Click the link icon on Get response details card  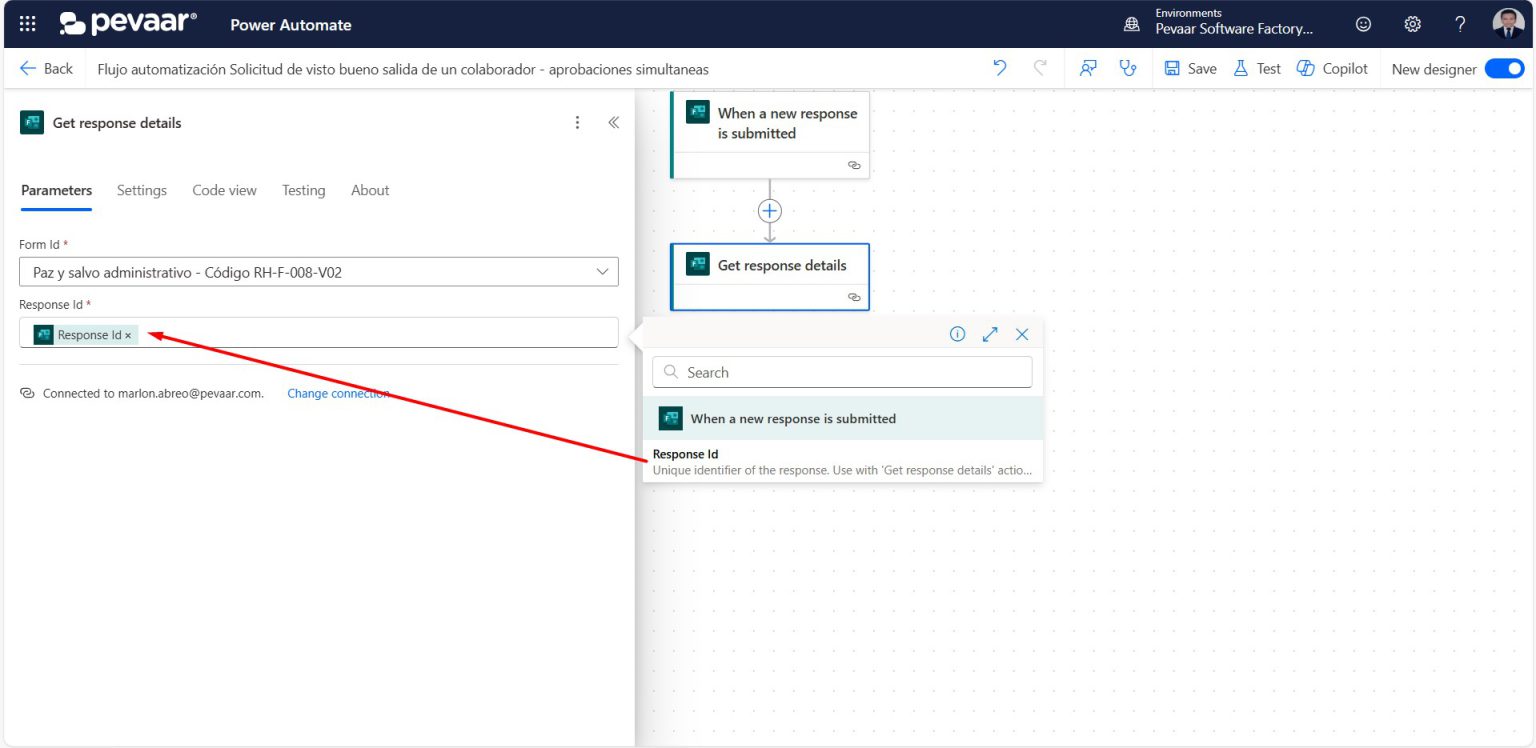[x=854, y=297]
